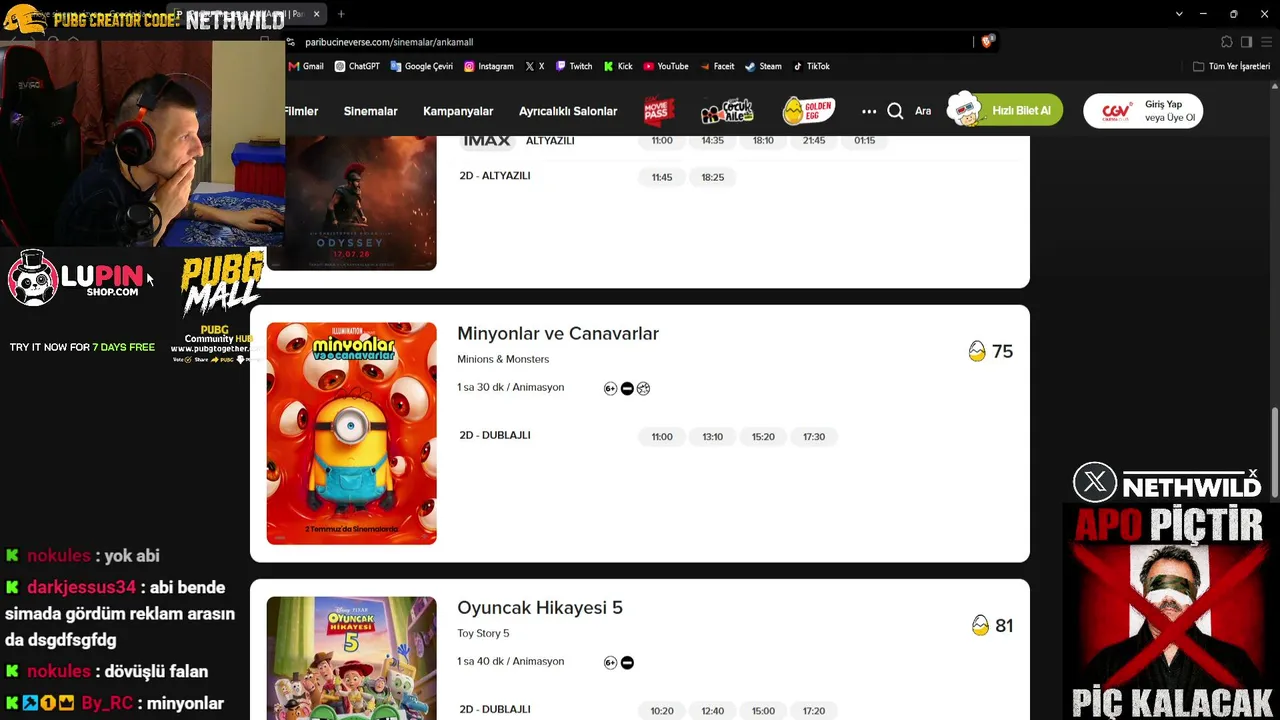Select the 12:40 showtime for Oyuncak Hikayesi 5
The width and height of the screenshot is (1280, 720).
[712, 711]
